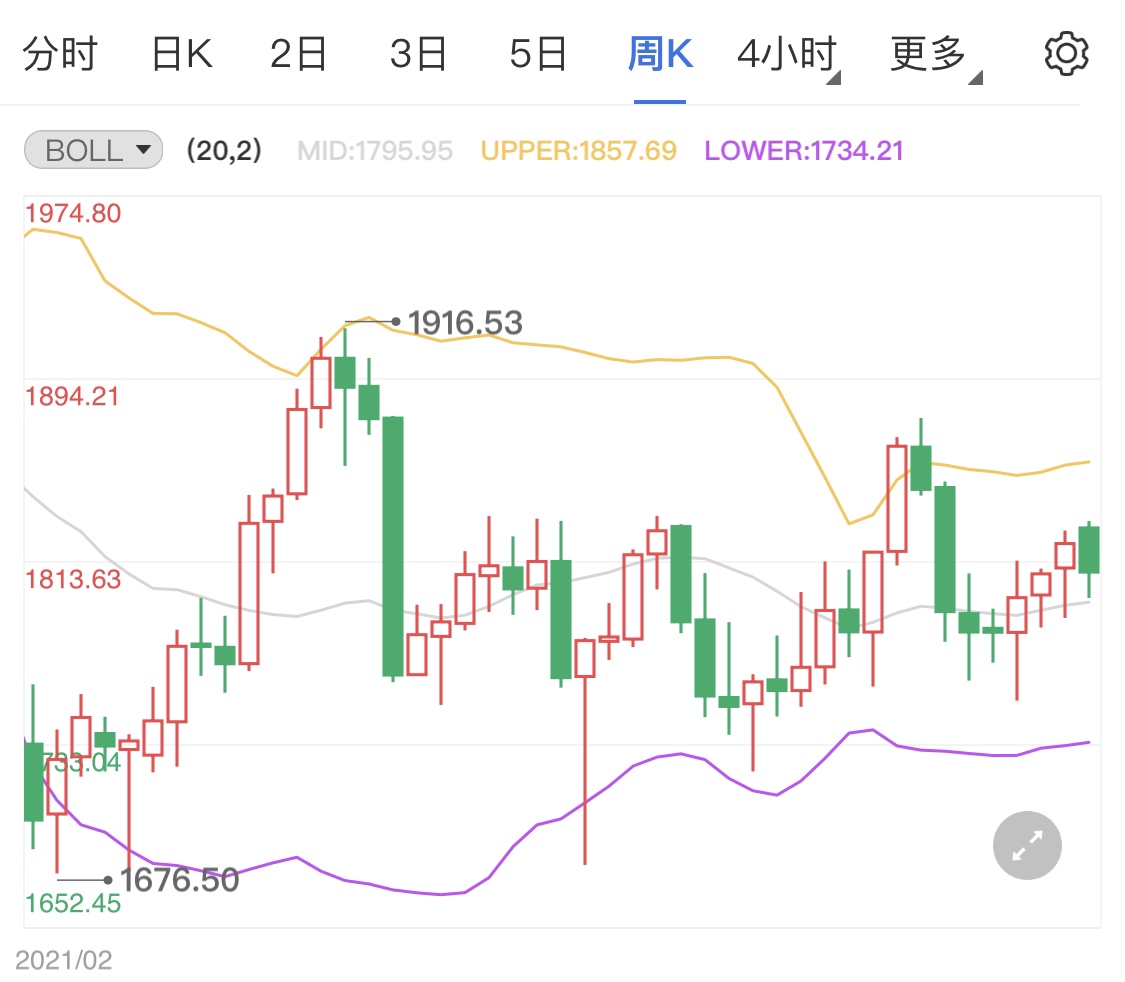Click the MID:1795.95 value
This screenshot has height=982, width=1125.
coord(375,151)
